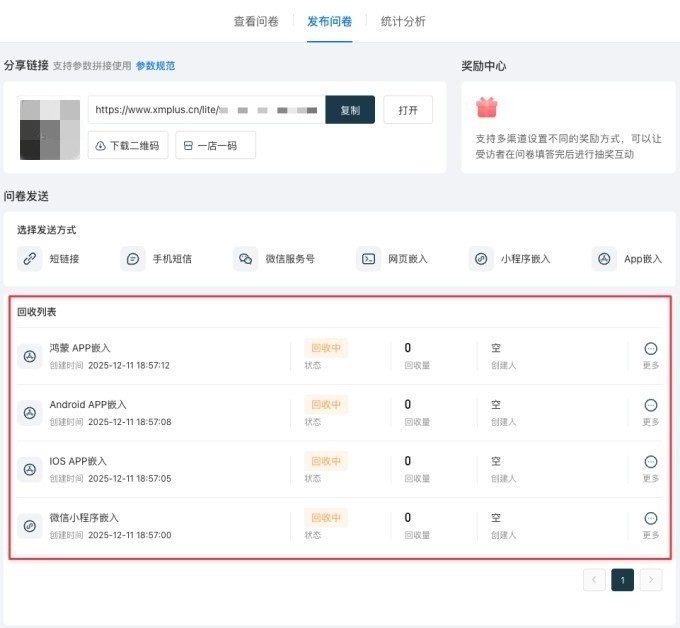Open the IOS APP嵌入 entry
Image resolution: width=680 pixels, height=628 pixels.
(x=78, y=461)
